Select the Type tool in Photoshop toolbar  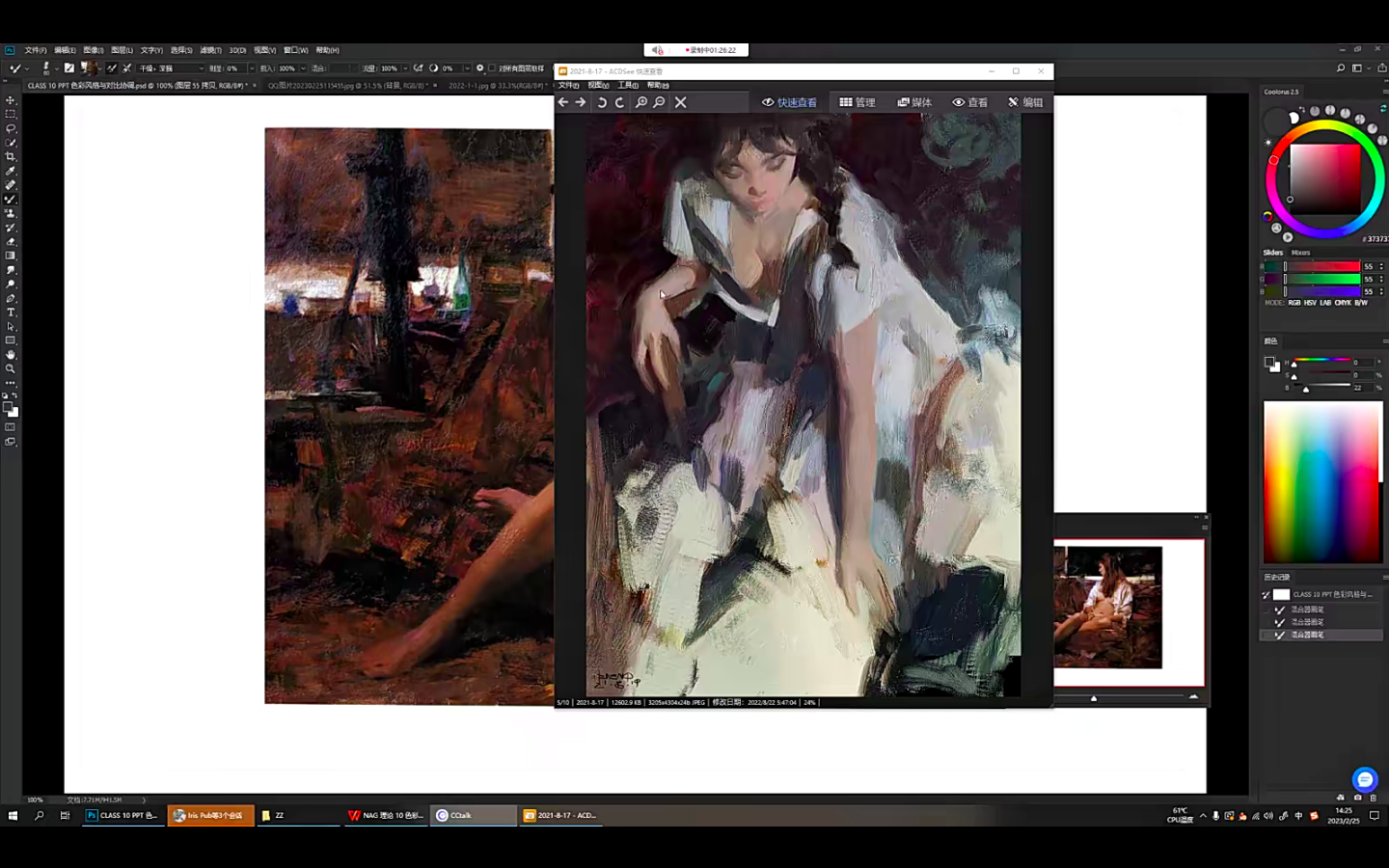pos(11,312)
